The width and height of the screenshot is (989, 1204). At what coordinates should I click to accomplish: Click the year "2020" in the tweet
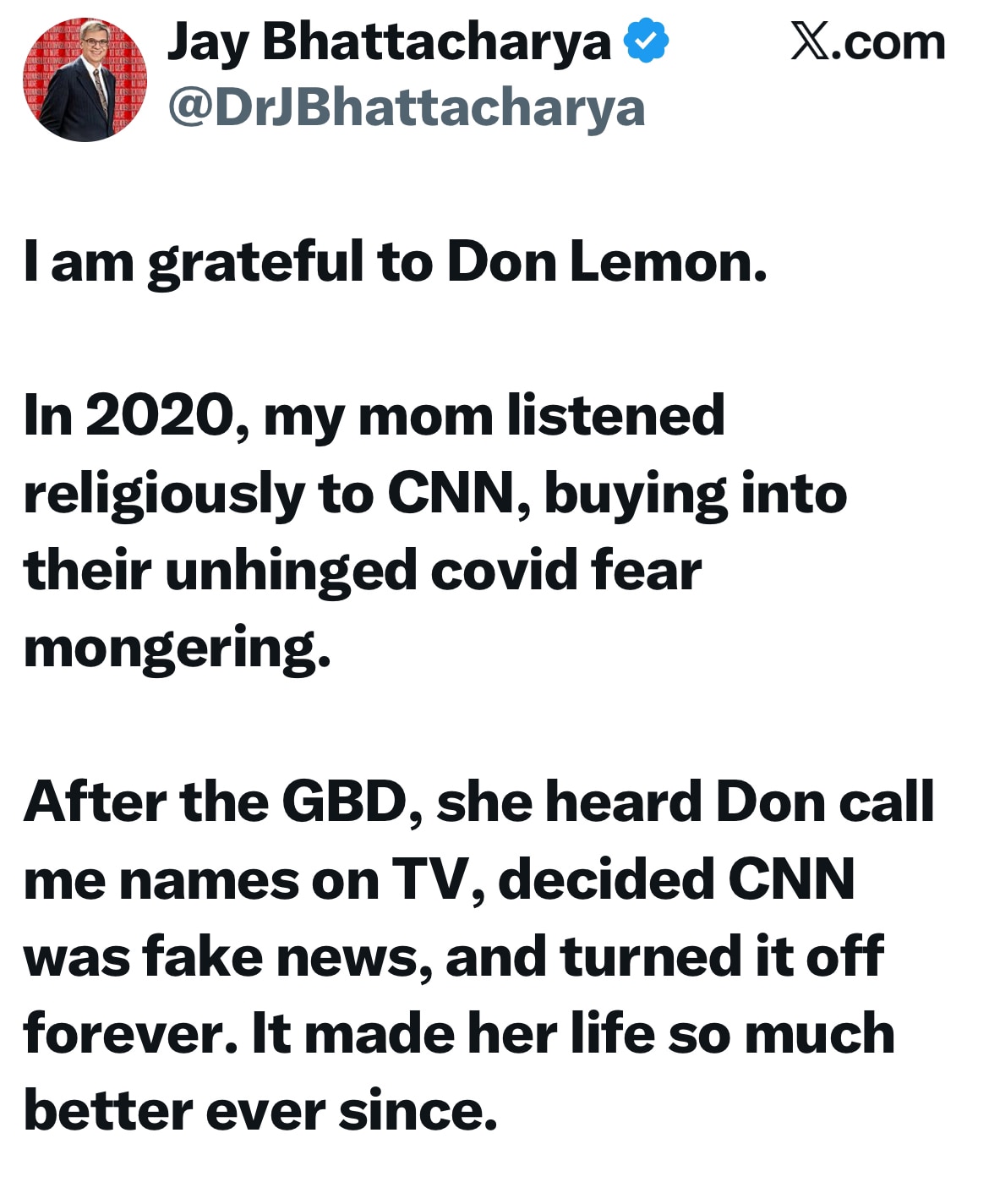pyautogui.click(x=158, y=416)
